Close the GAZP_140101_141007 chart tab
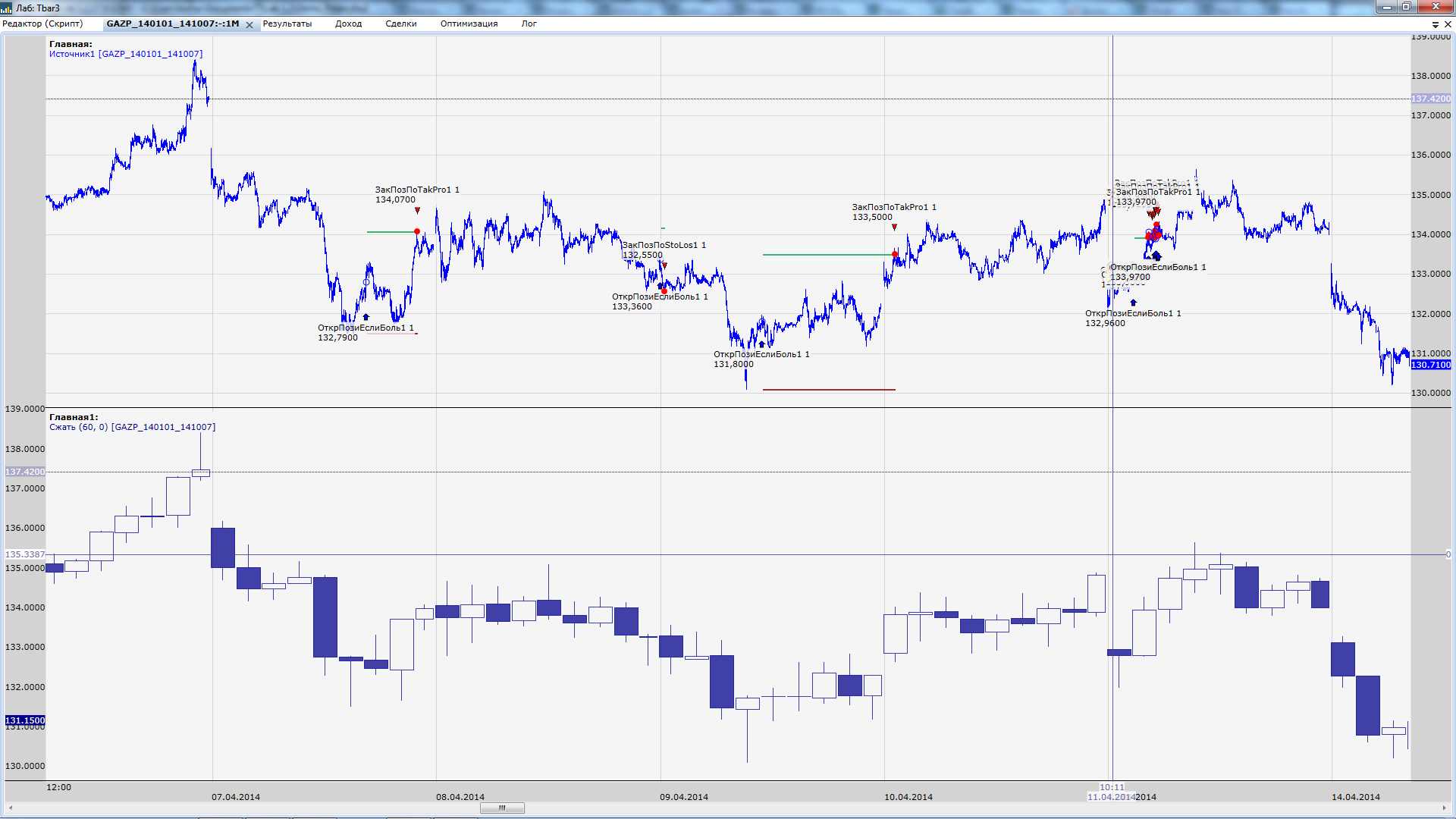The image size is (1456, 819). [x=249, y=24]
